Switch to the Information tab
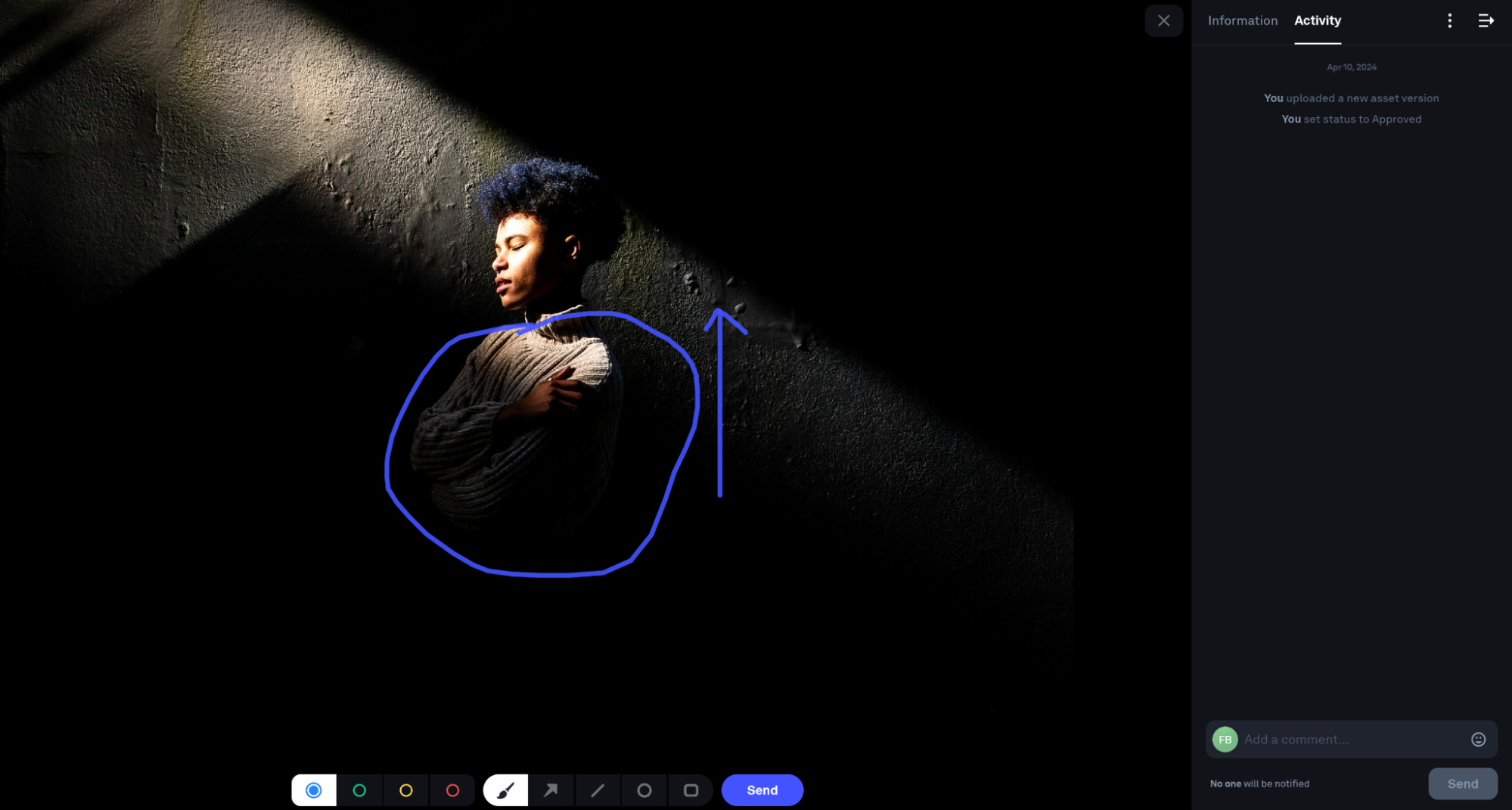 point(1243,20)
